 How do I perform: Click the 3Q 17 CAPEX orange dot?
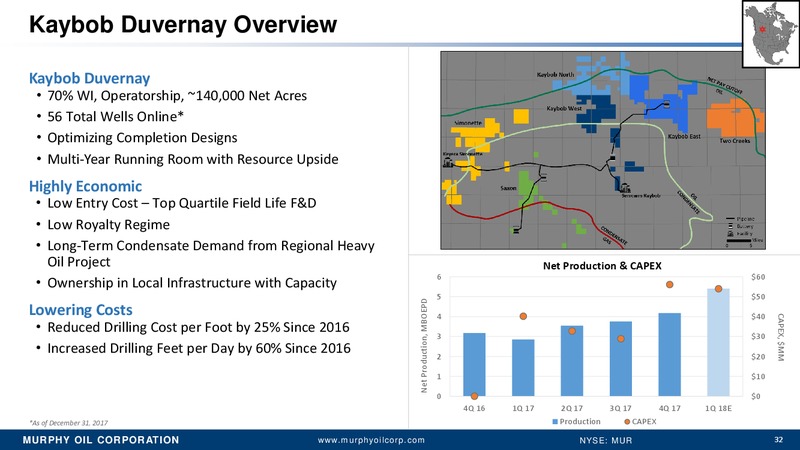(620, 339)
